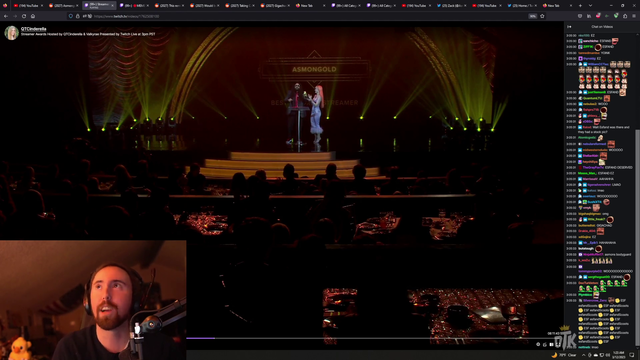
Task: Reload the page with the browser refresh icon
Action: [24, 16]
